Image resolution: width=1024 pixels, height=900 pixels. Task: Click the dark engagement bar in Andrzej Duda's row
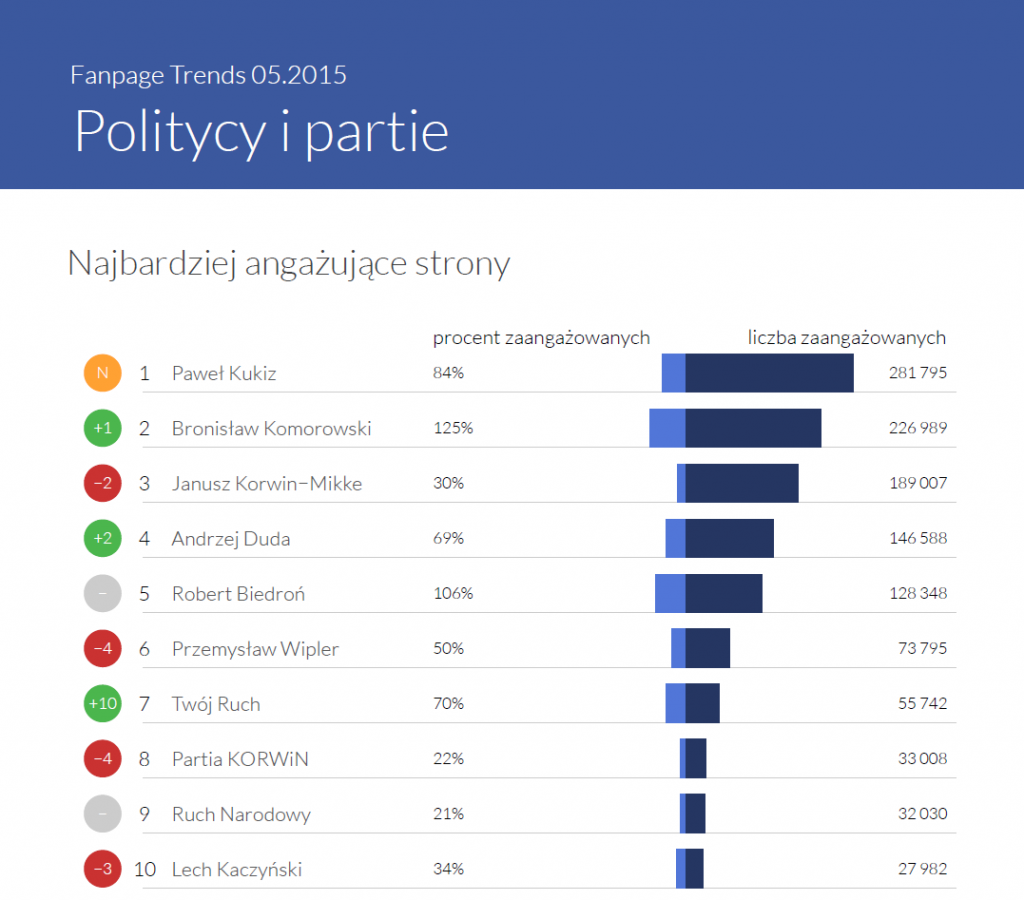click(729, 539)
